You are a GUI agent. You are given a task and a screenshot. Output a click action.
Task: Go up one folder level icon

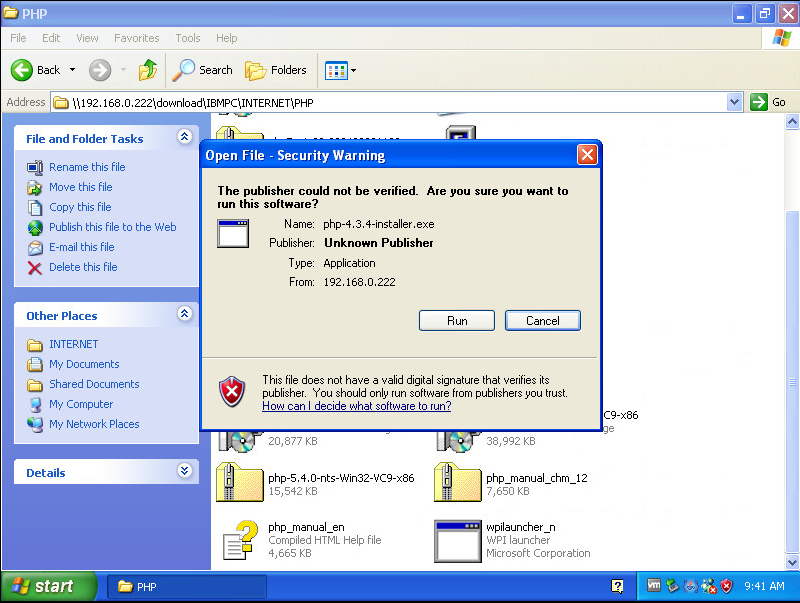point(147,70)
